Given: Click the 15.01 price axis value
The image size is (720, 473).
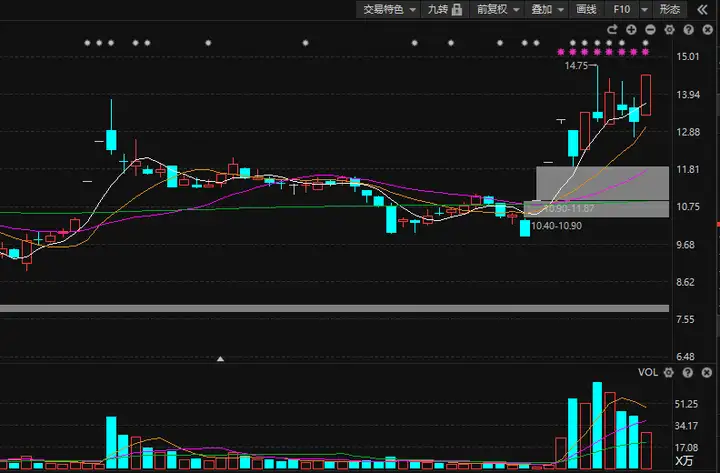Looking at the screenshot, I should [x=687, y=56].
